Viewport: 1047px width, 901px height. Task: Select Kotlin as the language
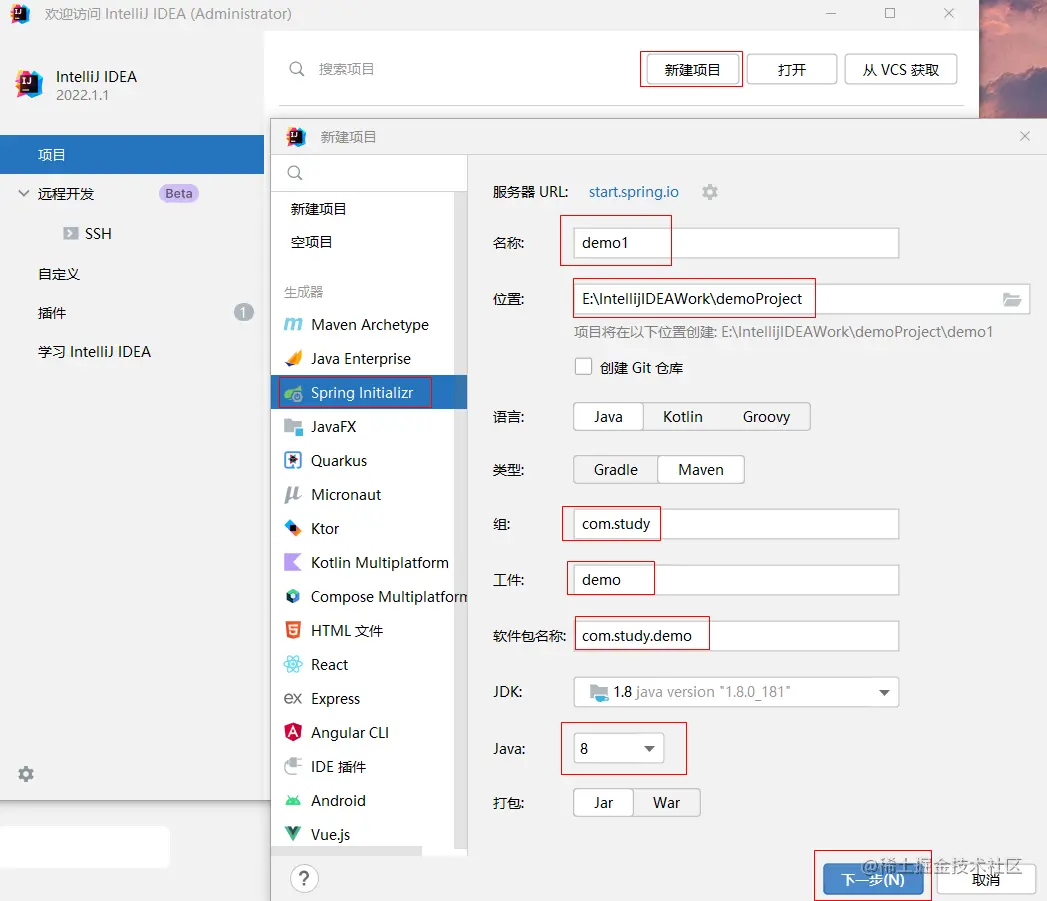click(682, 417)
